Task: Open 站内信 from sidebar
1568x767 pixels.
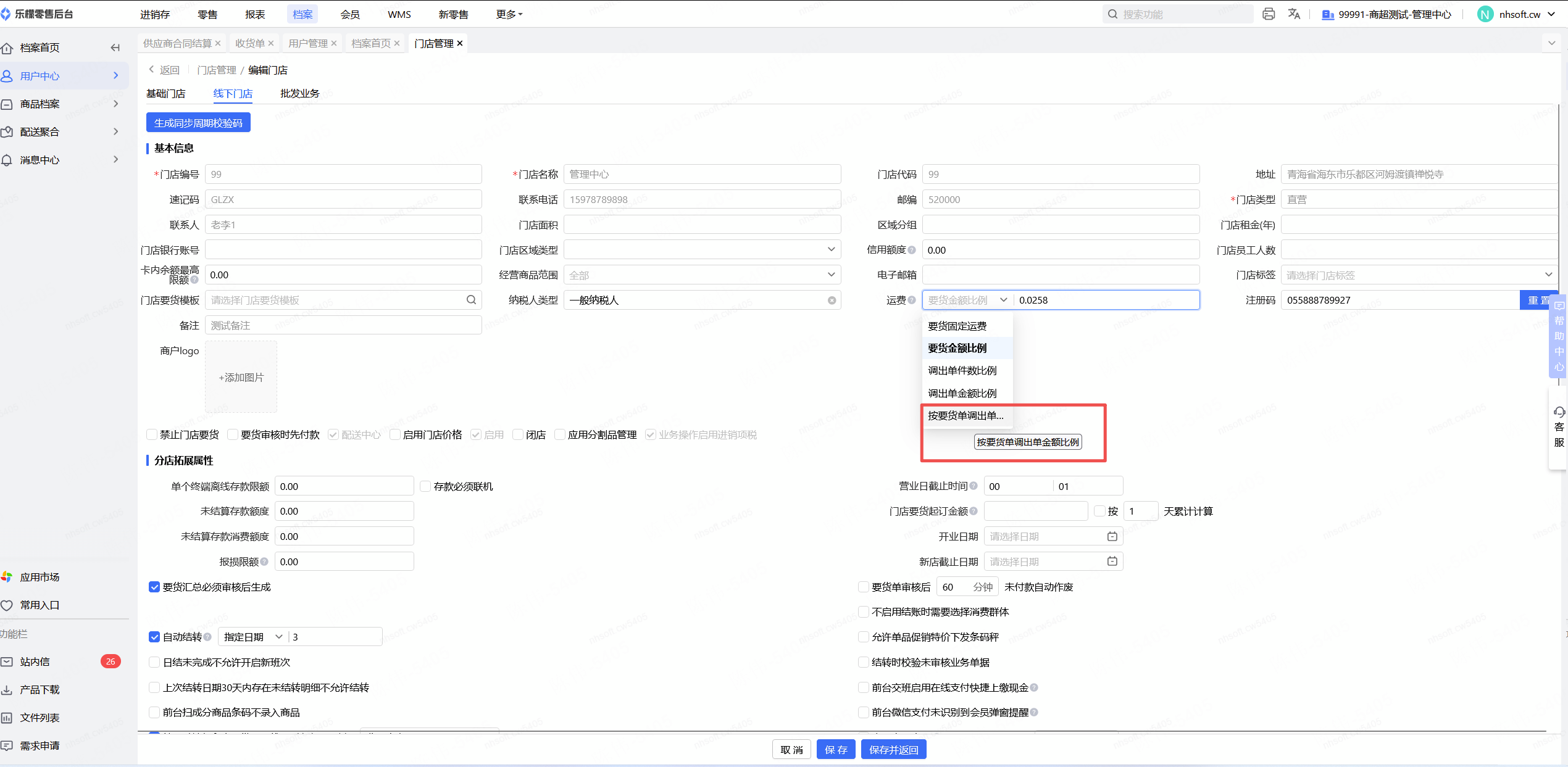Action: (x=35, y=661)
